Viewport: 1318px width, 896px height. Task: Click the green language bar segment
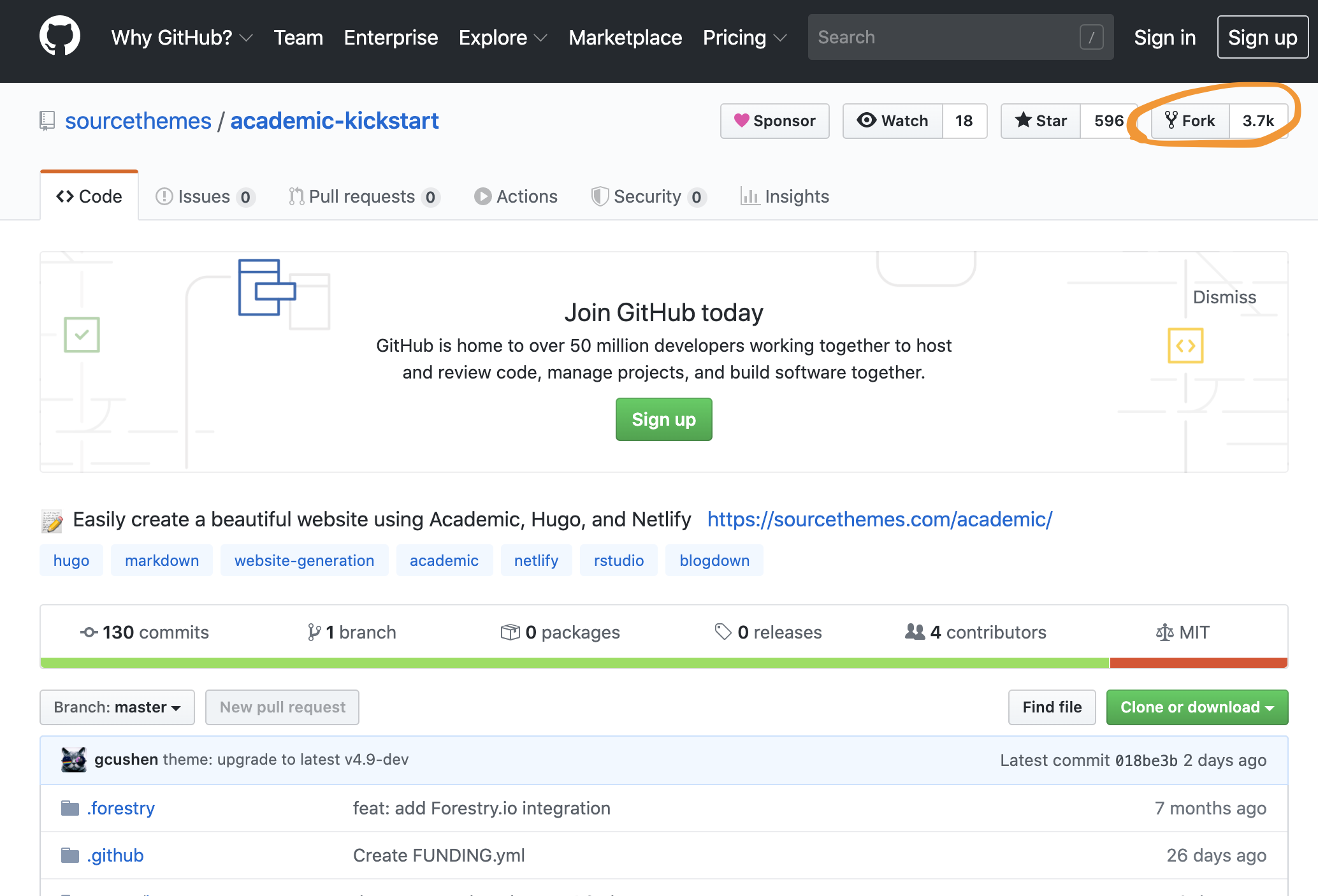574,663
